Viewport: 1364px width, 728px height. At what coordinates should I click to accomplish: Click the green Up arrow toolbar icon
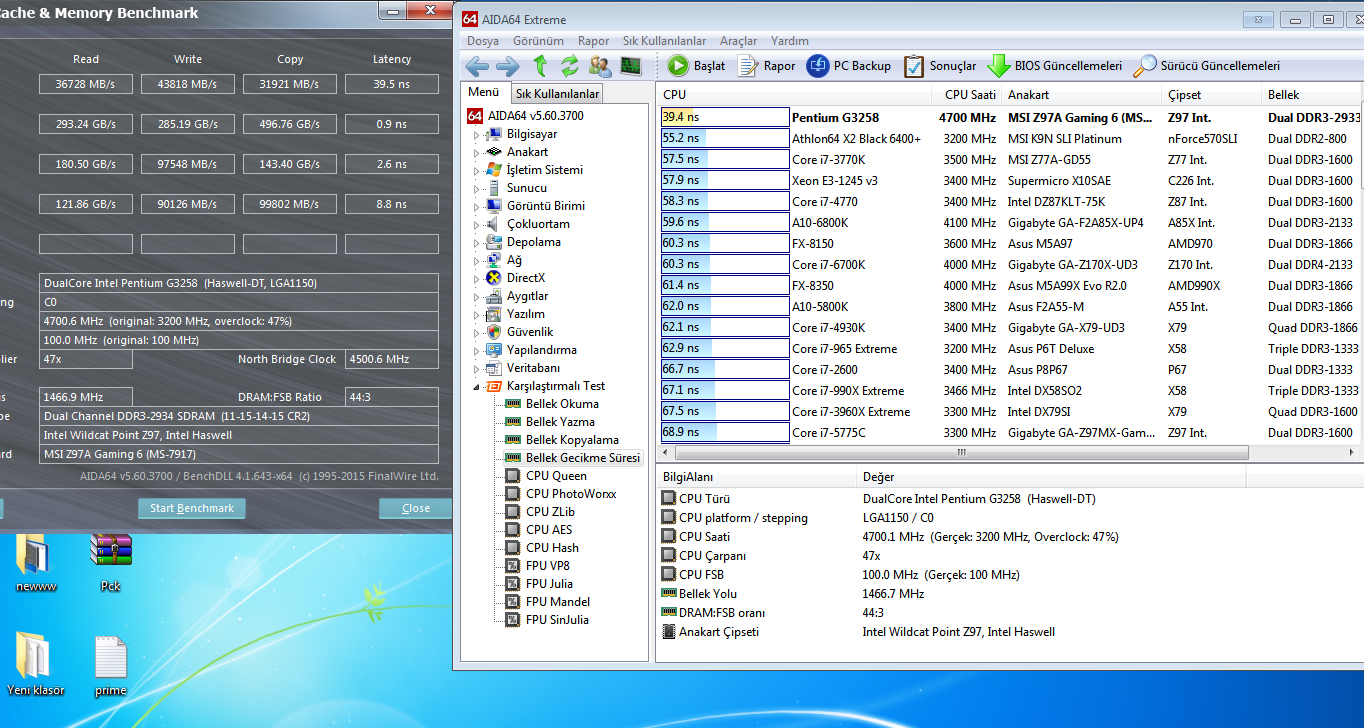tap(540, 66)
